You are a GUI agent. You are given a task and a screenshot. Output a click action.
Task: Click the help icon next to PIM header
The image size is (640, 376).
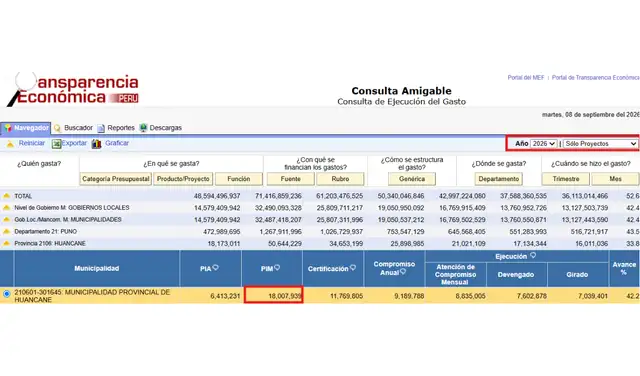click(x=277, y=267)
